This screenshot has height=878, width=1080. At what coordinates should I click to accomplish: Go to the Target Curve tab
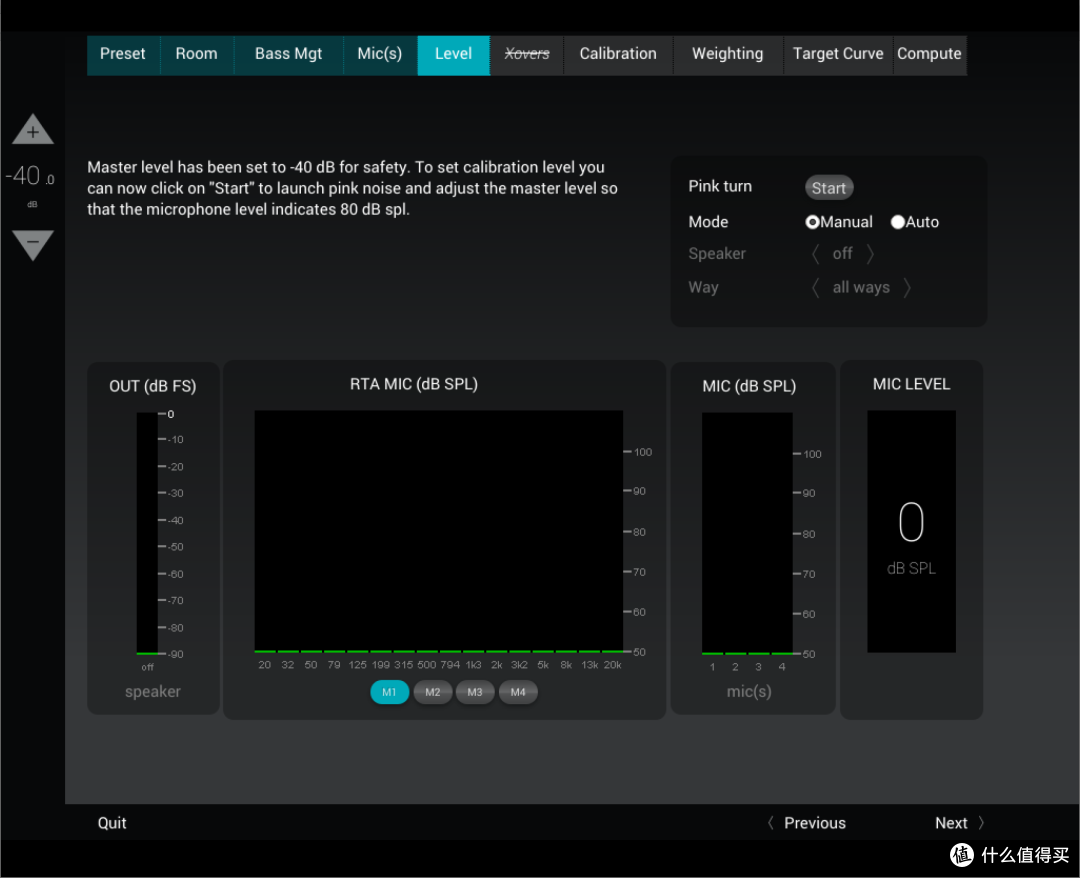838,54
